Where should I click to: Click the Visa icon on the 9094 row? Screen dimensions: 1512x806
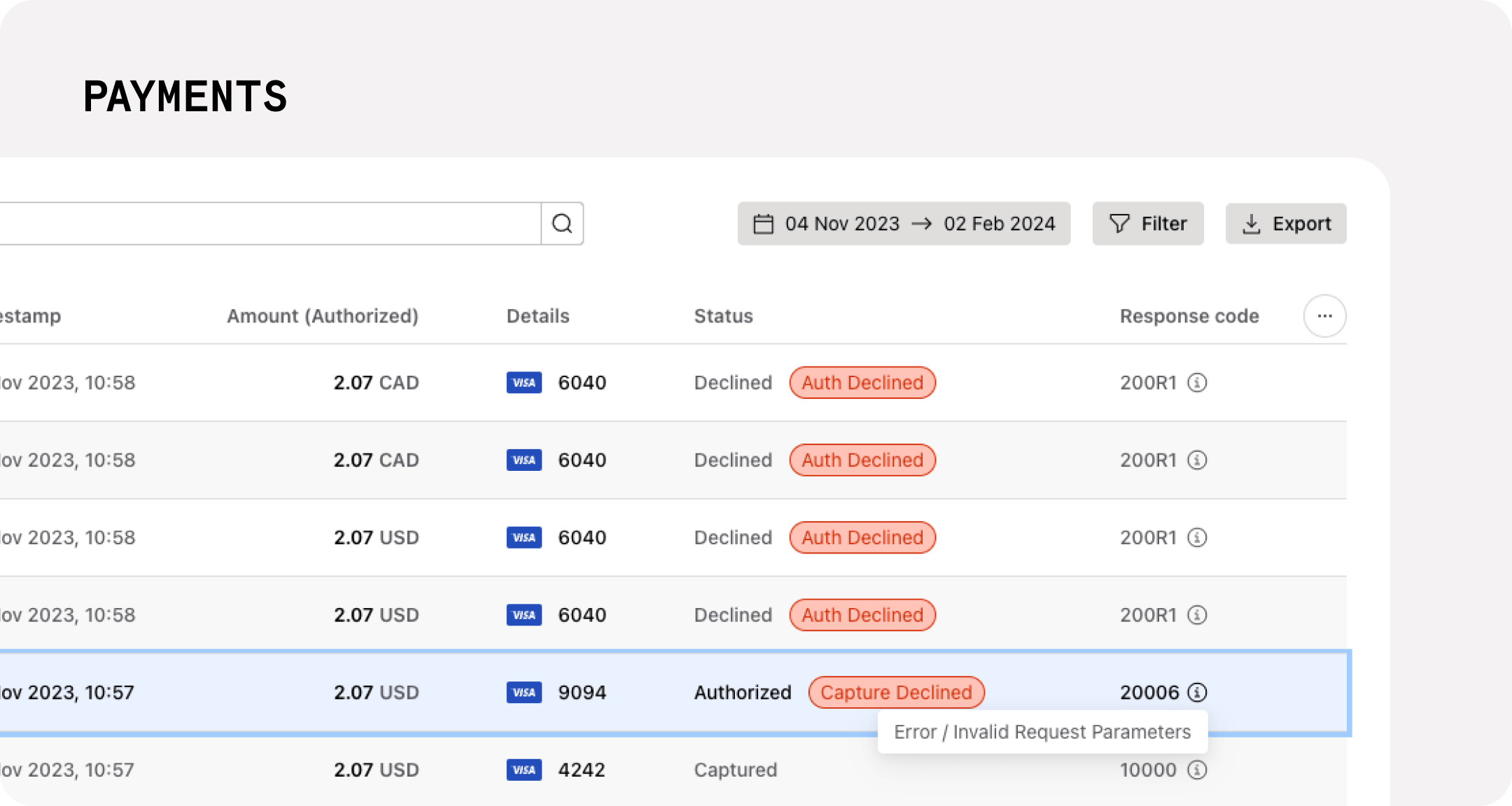[524, 692]
